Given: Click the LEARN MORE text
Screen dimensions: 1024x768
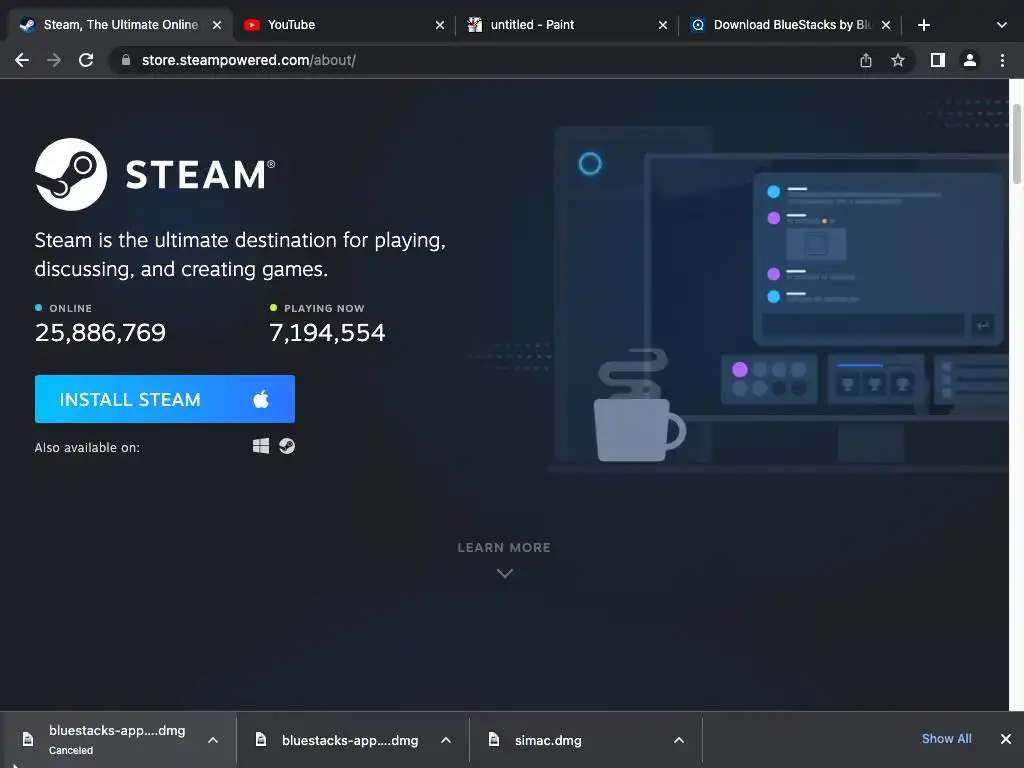Looking at the screenshot, I should point(504,547).
